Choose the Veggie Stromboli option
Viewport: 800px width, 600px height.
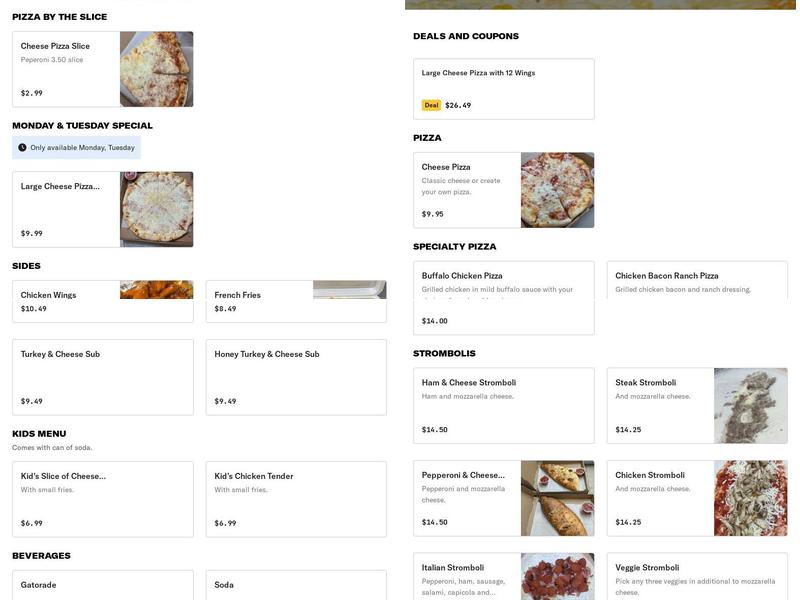[x=697, y=580]
